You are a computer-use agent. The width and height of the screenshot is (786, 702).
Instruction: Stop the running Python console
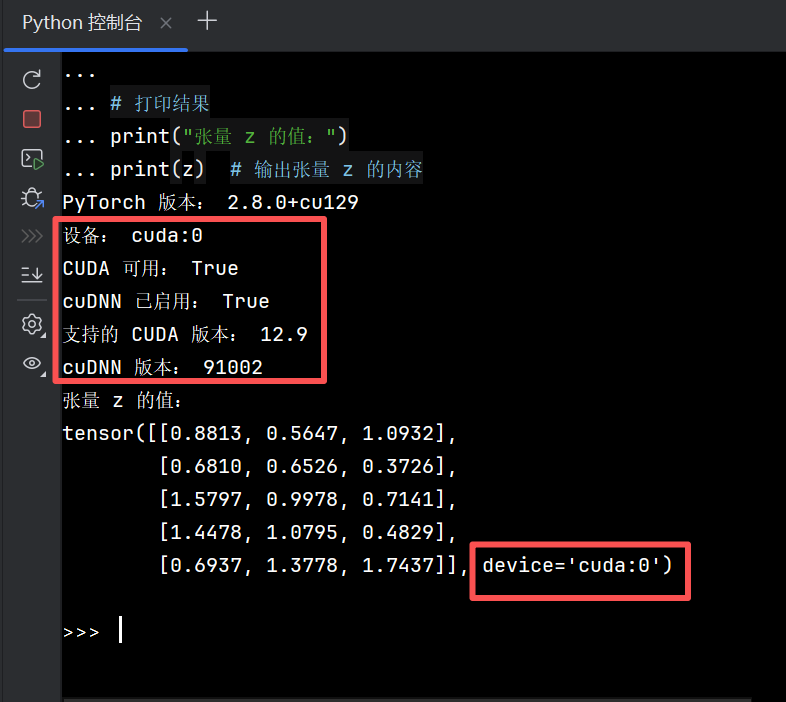tap(32, 119)
